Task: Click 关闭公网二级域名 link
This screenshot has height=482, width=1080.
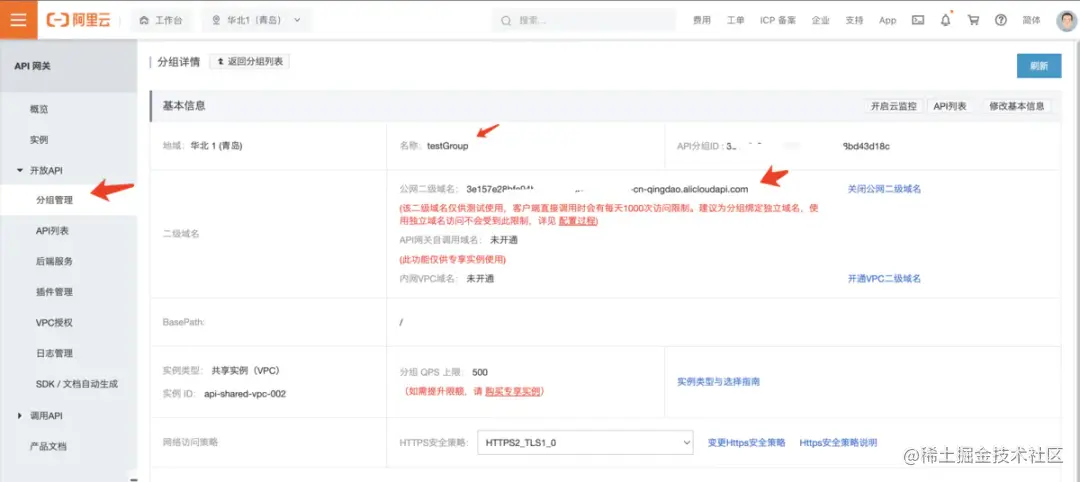Action: point(884,189)
